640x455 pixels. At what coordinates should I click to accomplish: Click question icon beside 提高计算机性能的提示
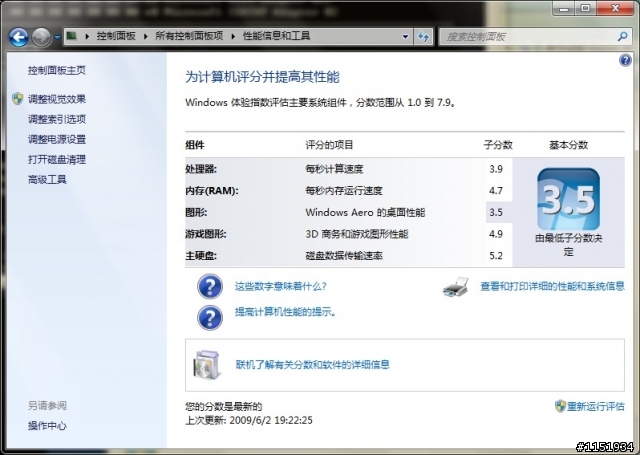click(x=210, y=318)
